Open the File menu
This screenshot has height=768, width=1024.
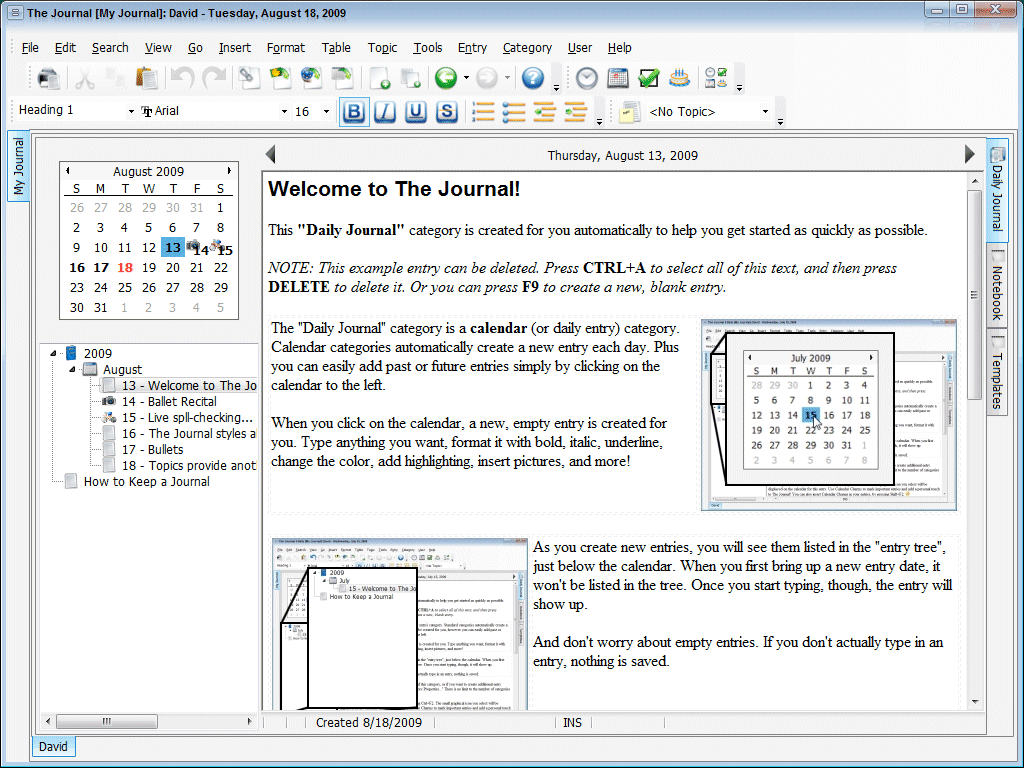click(30, 48)
